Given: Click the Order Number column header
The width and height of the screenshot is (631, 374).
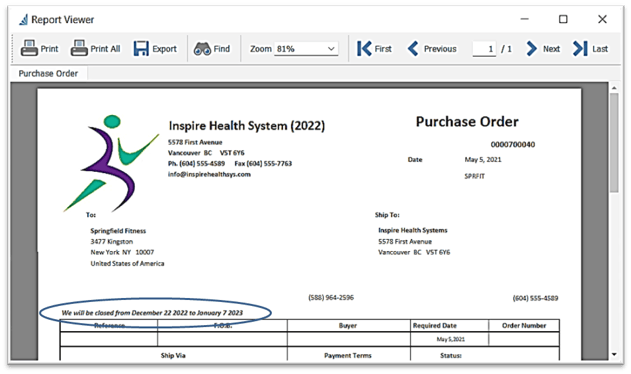Looking at the screenshot, I should click(x=524, y=325).
